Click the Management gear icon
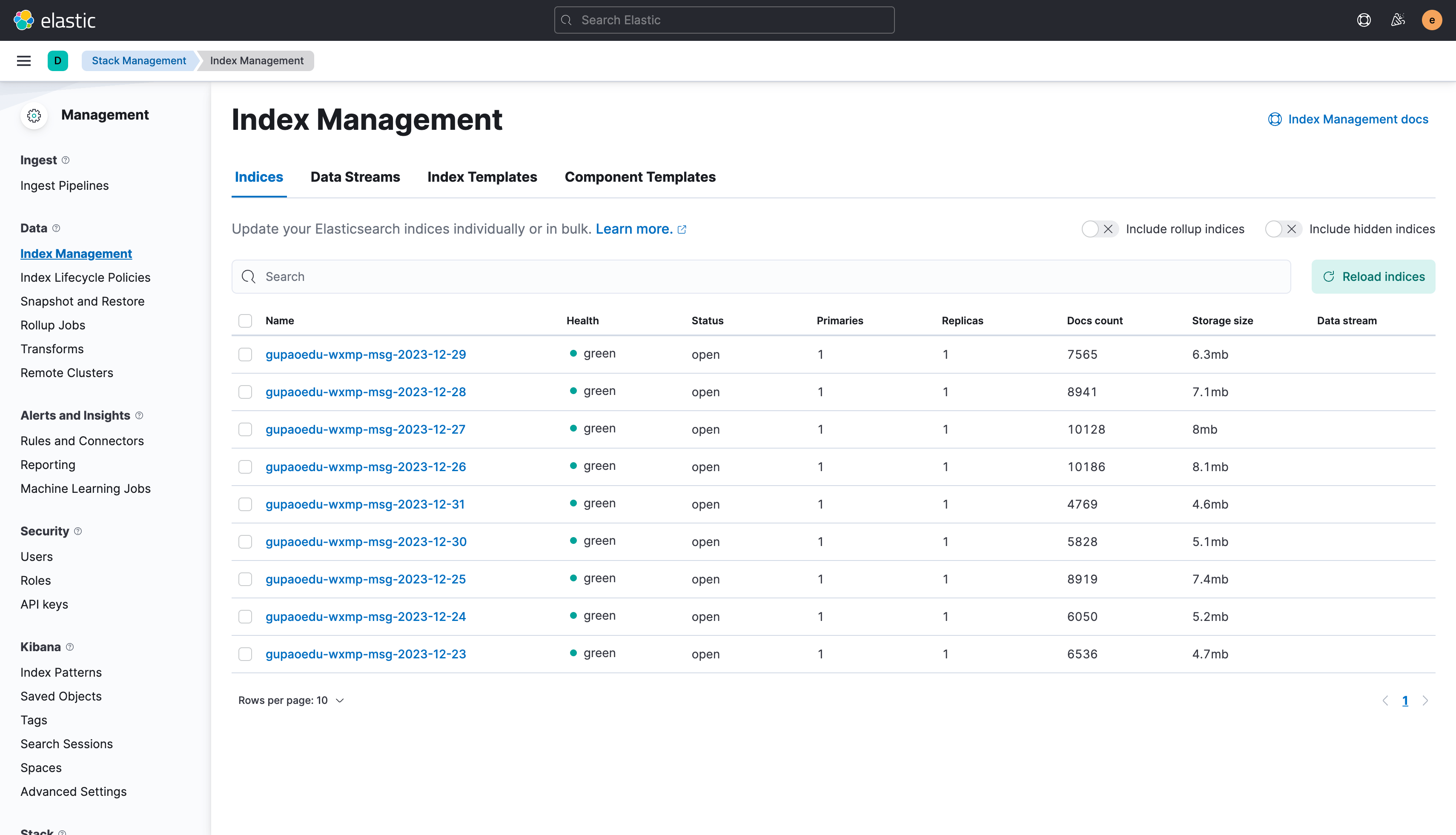 pyautogui.click(x=34, y=115)
